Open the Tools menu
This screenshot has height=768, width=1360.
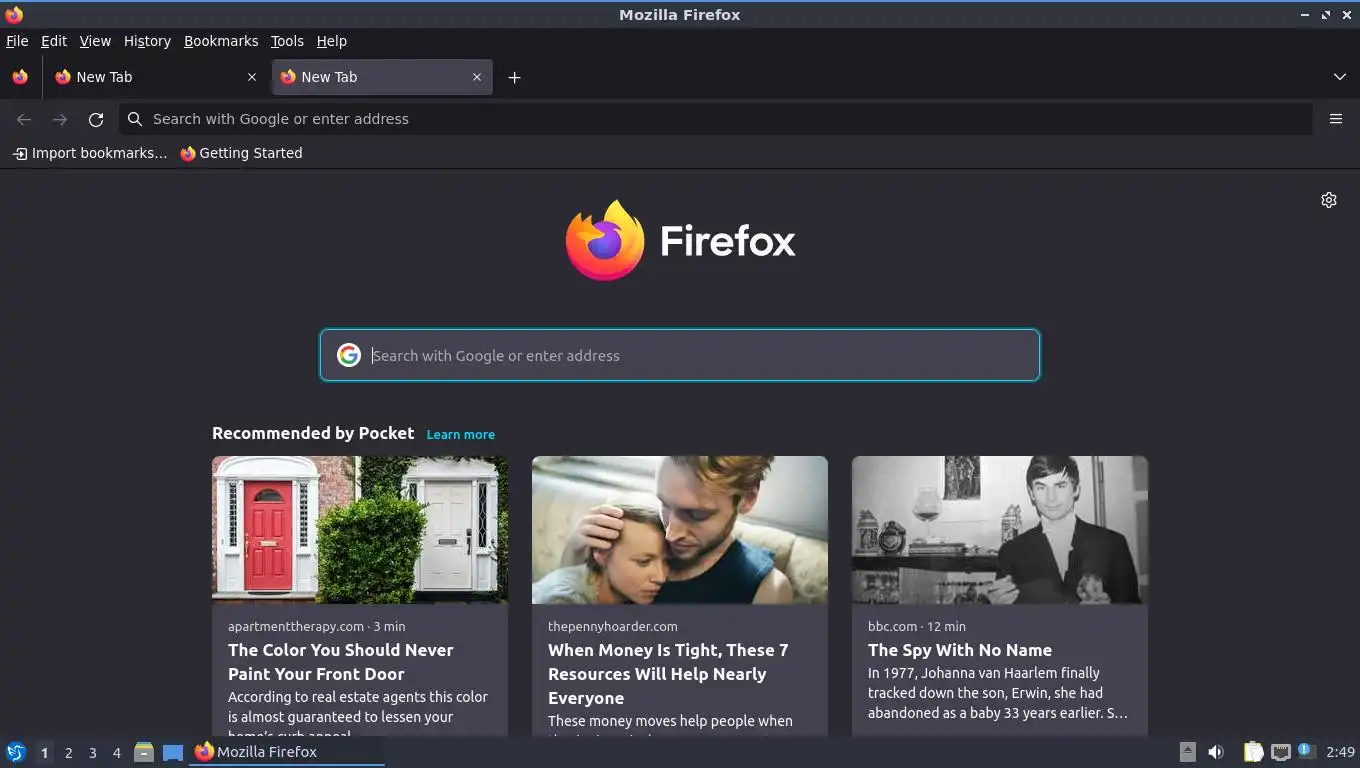pyautogui.click(x=287, y=41)
